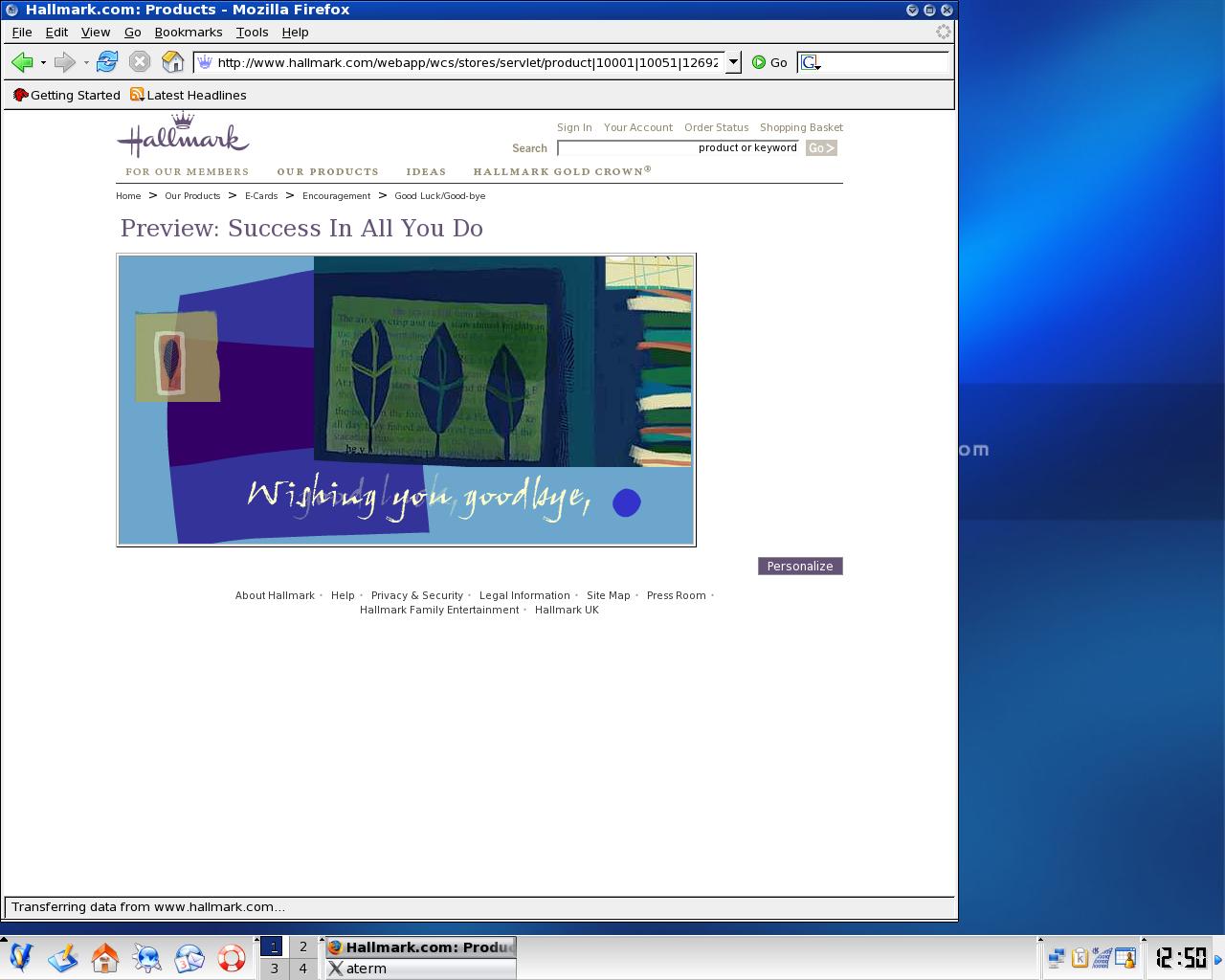Reload the current page
The image size is (1225, 980).
pos(107,62)
